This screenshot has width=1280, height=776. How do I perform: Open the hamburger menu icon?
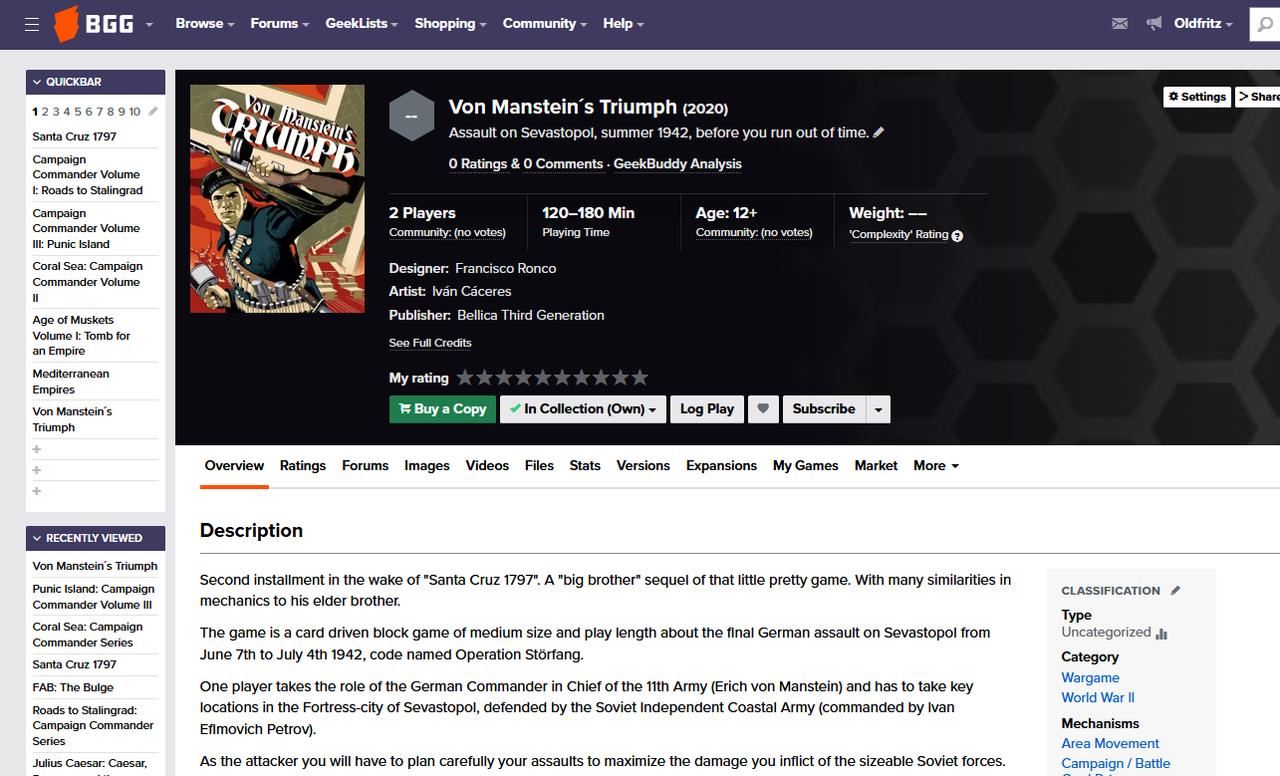point(32,24)
